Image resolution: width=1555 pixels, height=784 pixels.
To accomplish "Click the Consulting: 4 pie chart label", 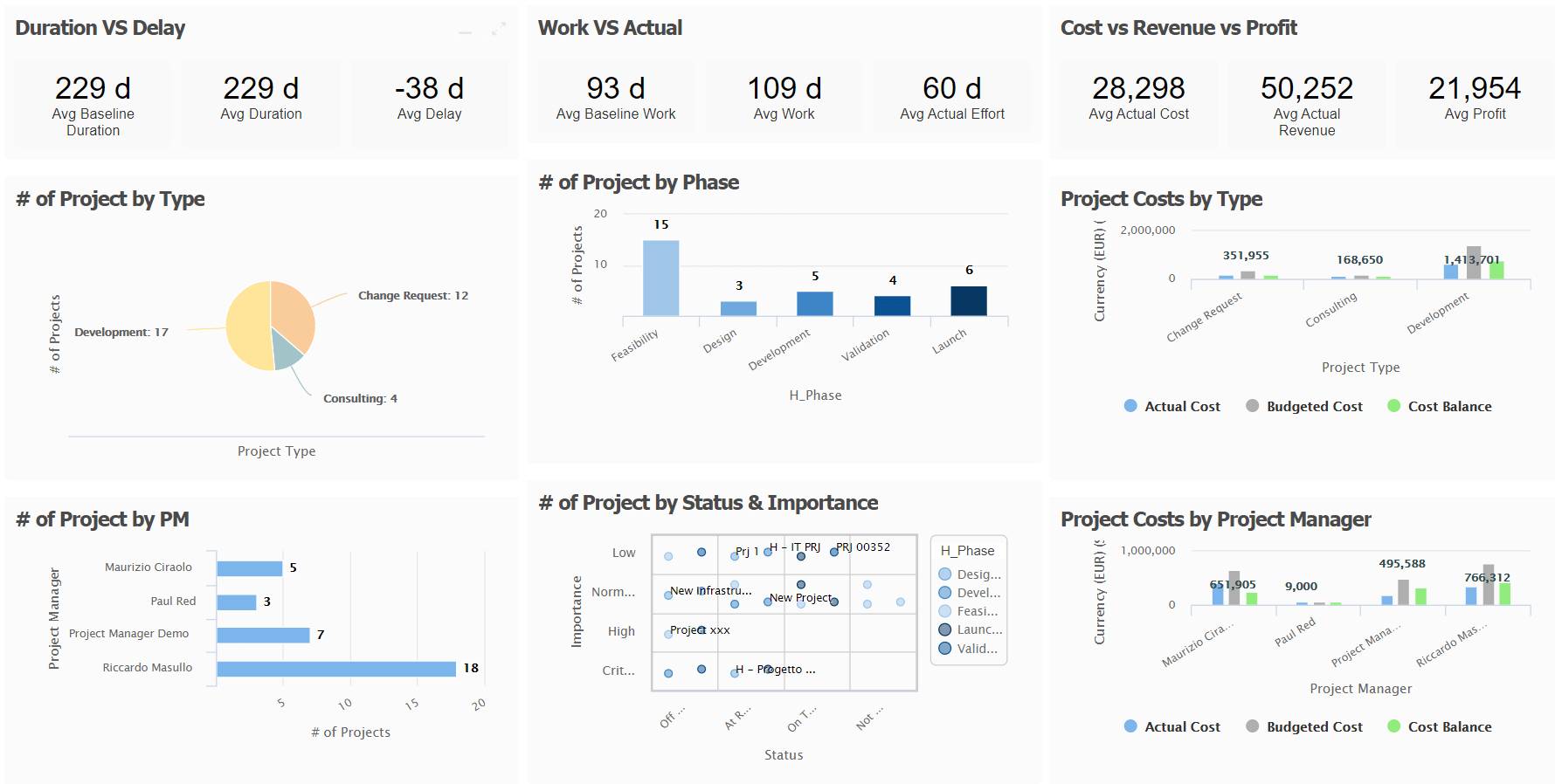I will click(359, 397).
